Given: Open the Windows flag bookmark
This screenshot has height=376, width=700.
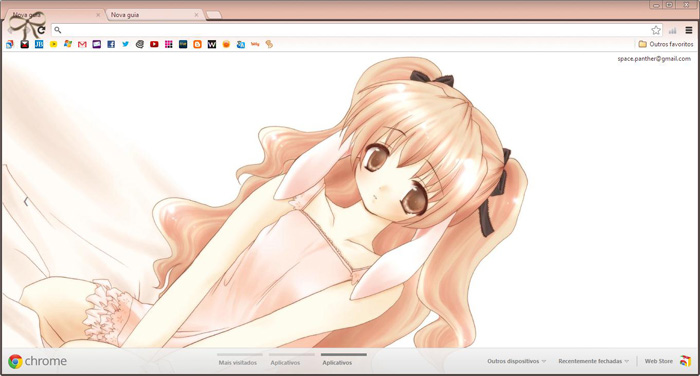Looking at the screenshot, I should tap(68, 44).
